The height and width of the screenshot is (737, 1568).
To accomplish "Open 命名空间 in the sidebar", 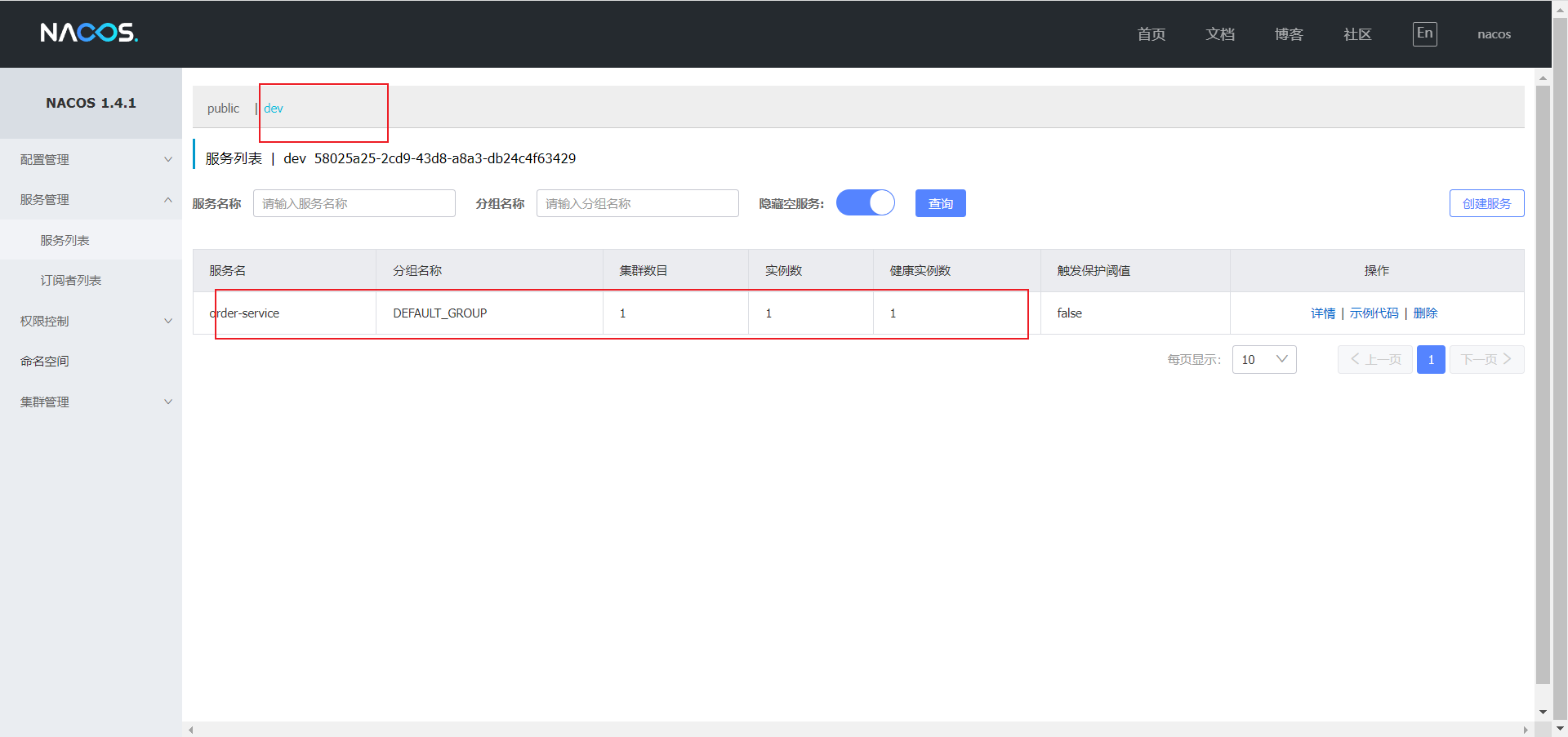I will 91,361.
